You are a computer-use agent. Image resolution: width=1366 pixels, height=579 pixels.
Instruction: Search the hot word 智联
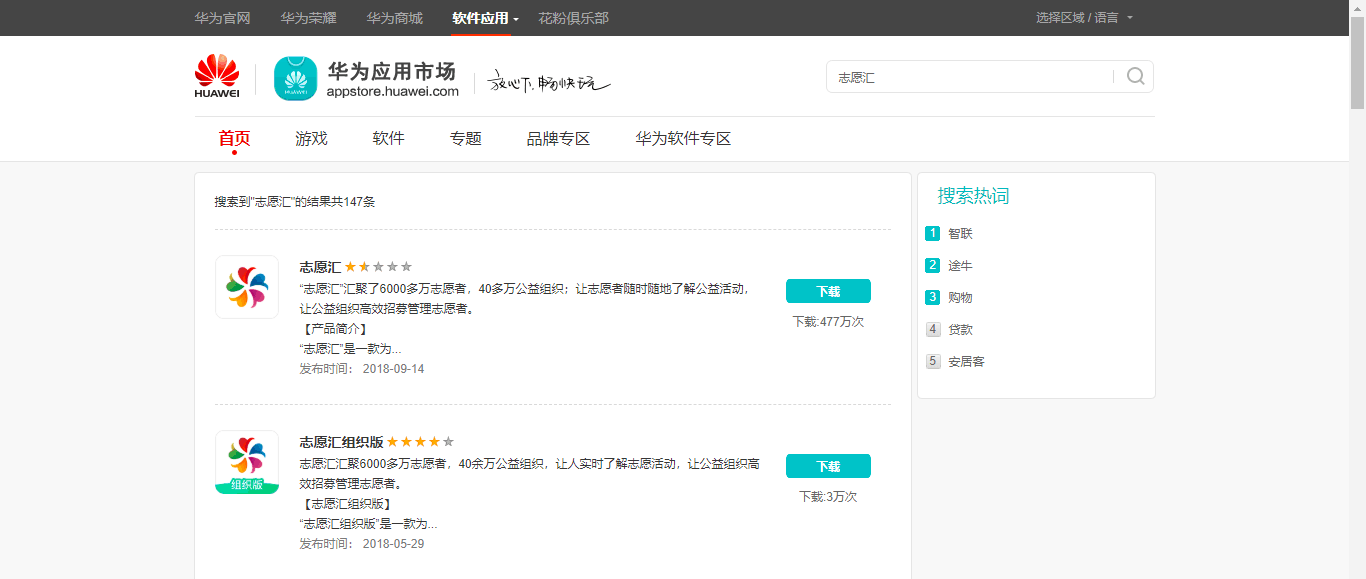coord(960,233)
